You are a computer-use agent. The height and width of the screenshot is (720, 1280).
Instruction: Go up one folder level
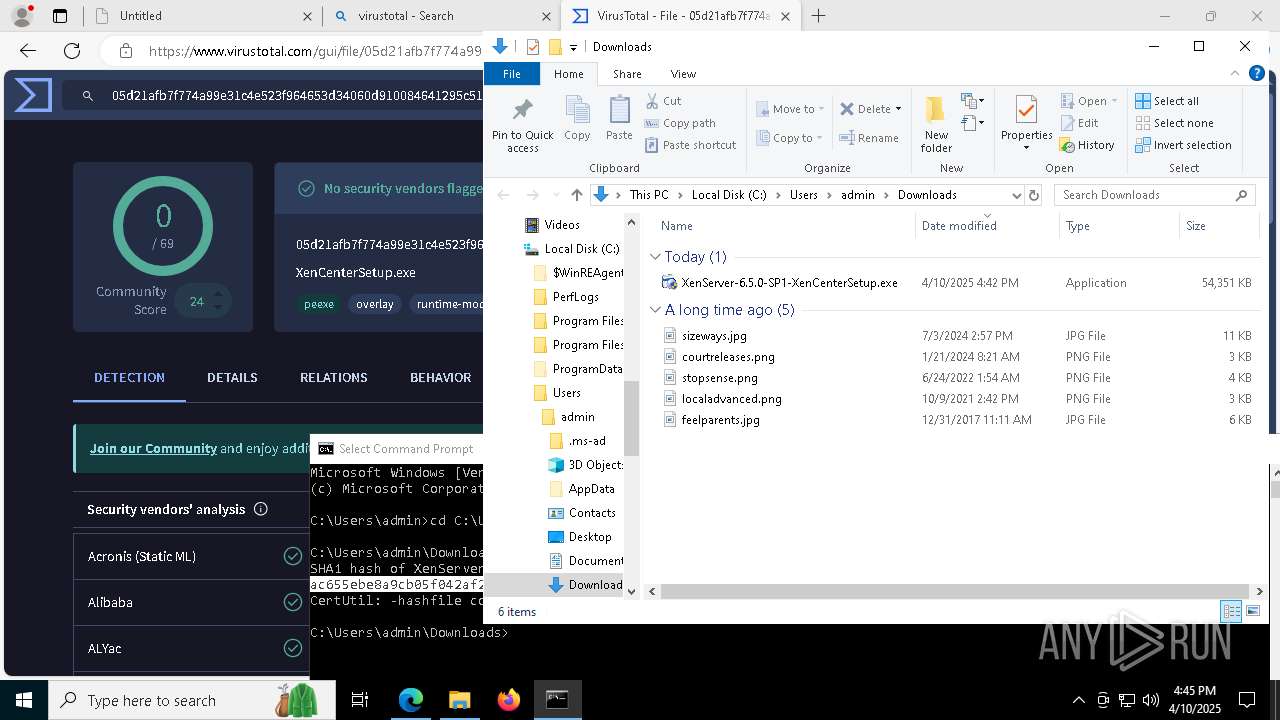click(x=576, y=195)
